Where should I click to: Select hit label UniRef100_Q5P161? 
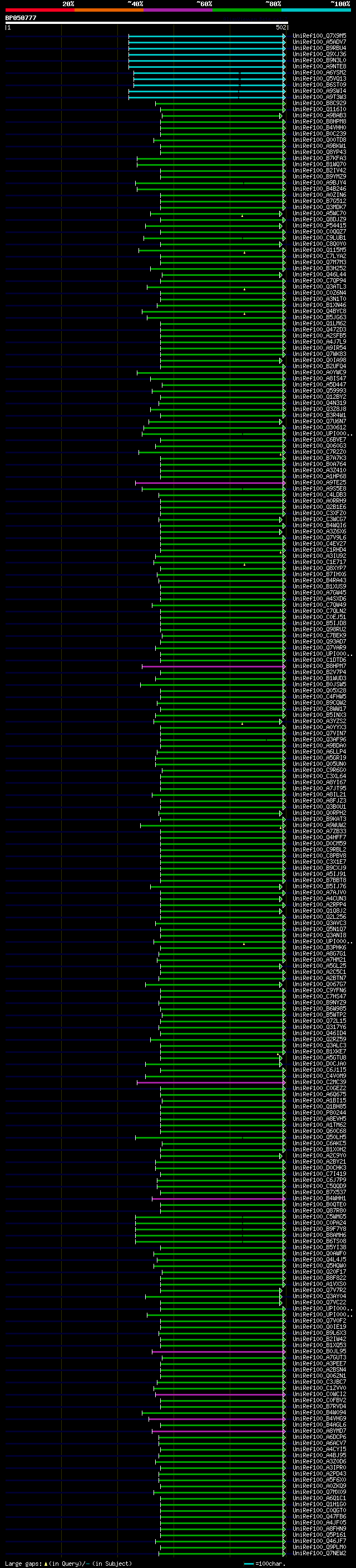coord(319,1535)
